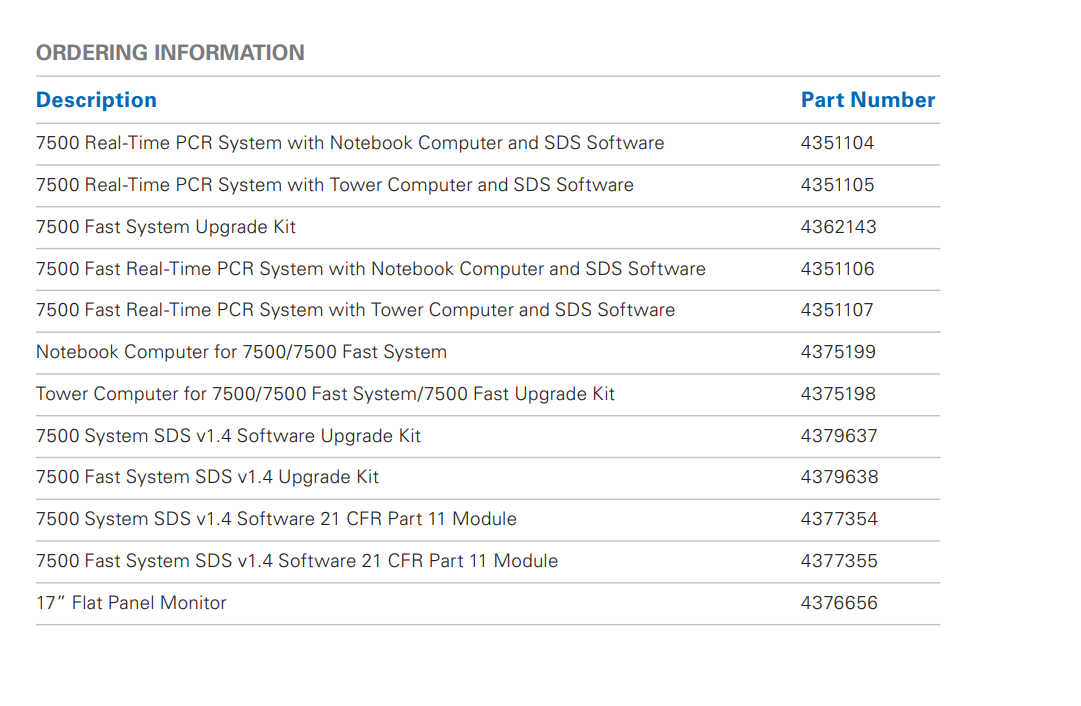
Task: Select part number 4351106
Action: (837, 269)
